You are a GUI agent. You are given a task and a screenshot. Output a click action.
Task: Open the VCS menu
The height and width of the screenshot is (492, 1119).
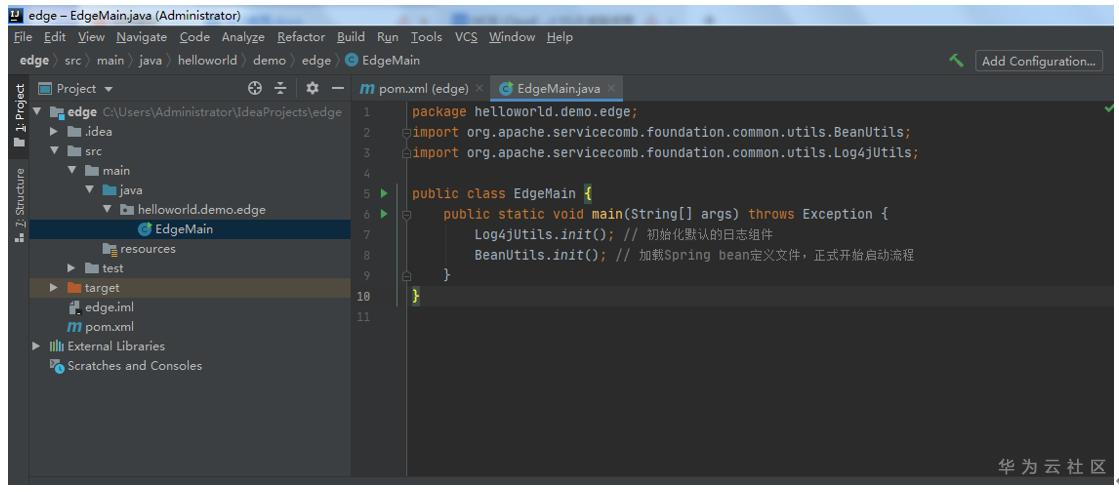[x=466, y=37]
